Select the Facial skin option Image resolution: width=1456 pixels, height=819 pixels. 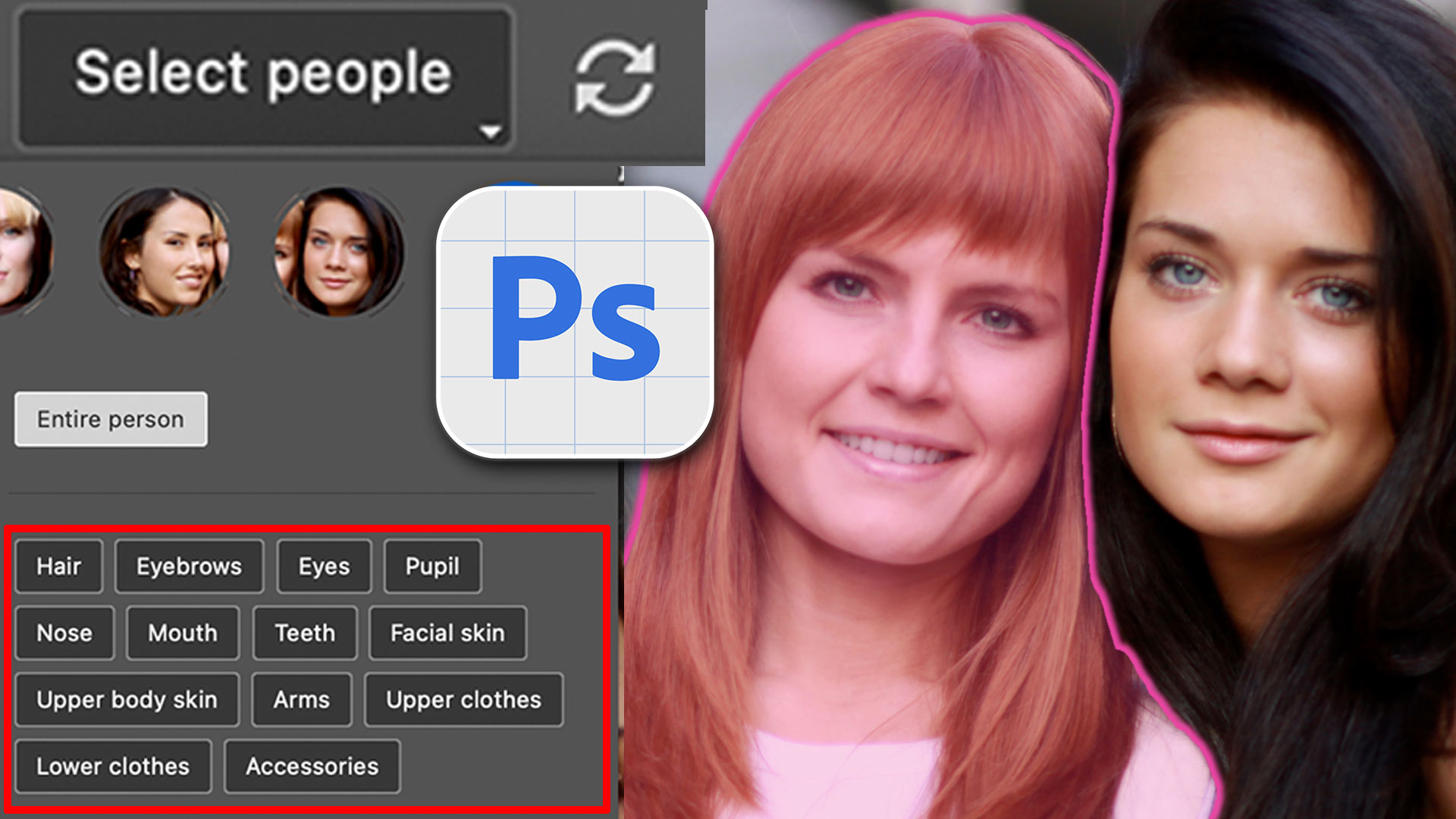pos(447,633)
